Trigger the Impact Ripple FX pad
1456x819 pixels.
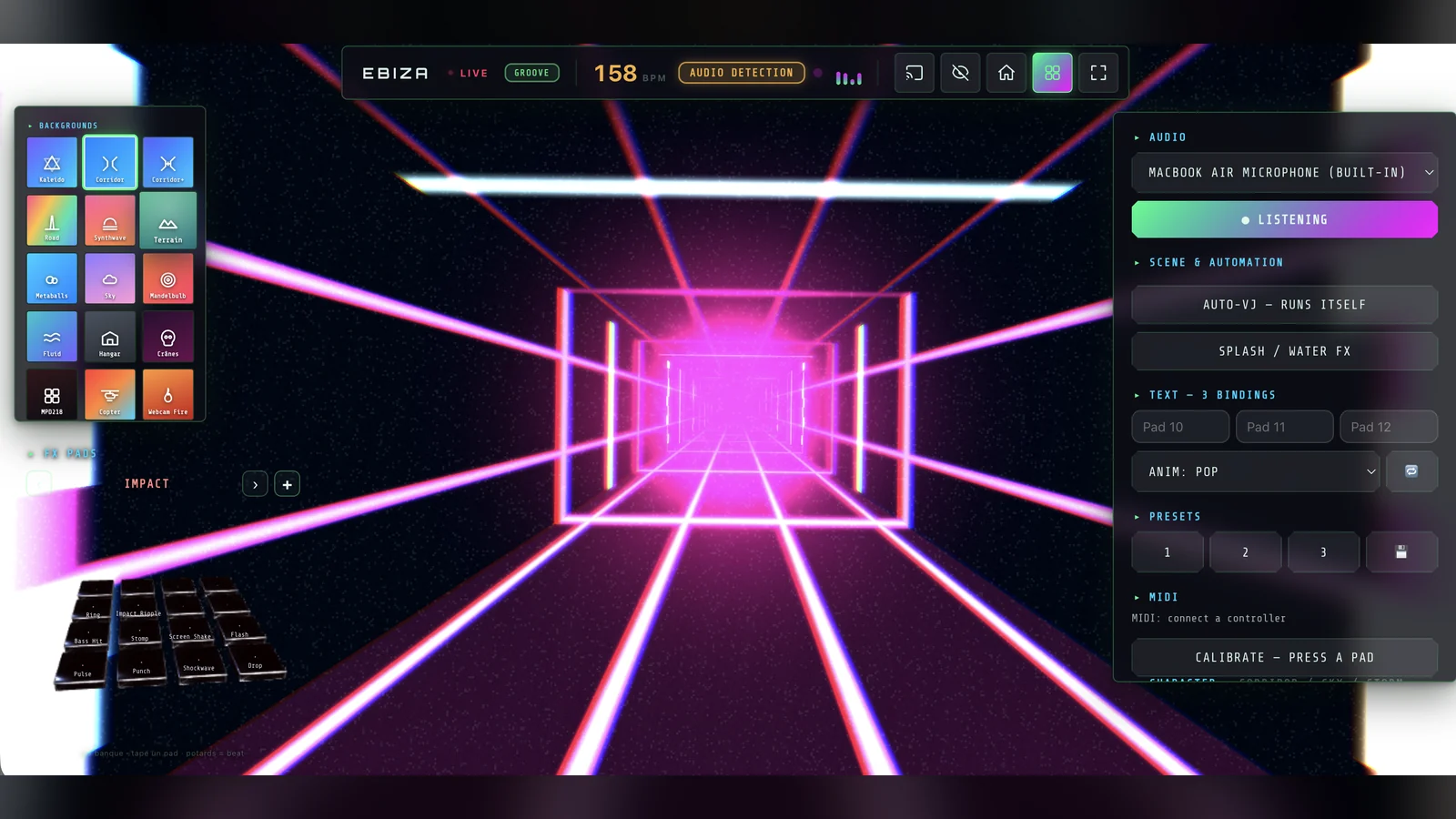[x=137, y=607]
